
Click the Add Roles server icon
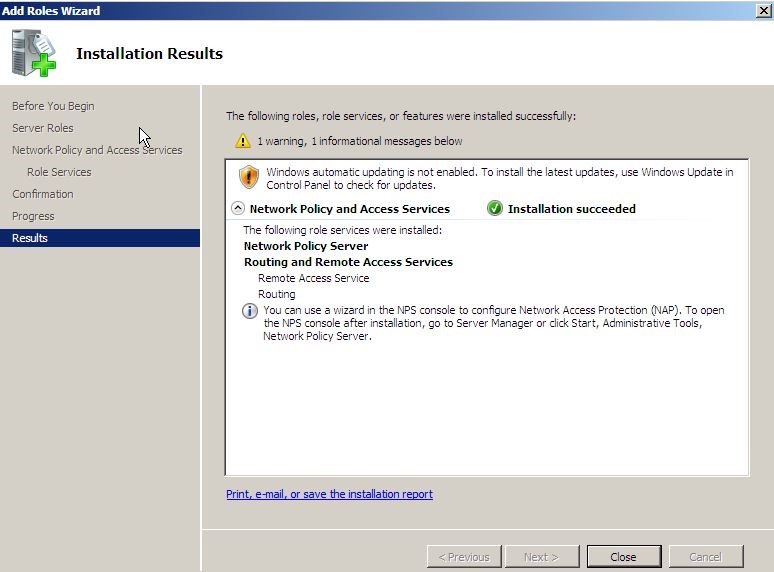coord(34,53)
